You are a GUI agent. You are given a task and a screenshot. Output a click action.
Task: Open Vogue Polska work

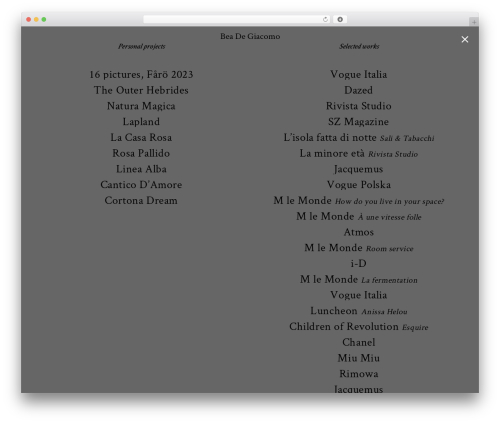[359, 185]
